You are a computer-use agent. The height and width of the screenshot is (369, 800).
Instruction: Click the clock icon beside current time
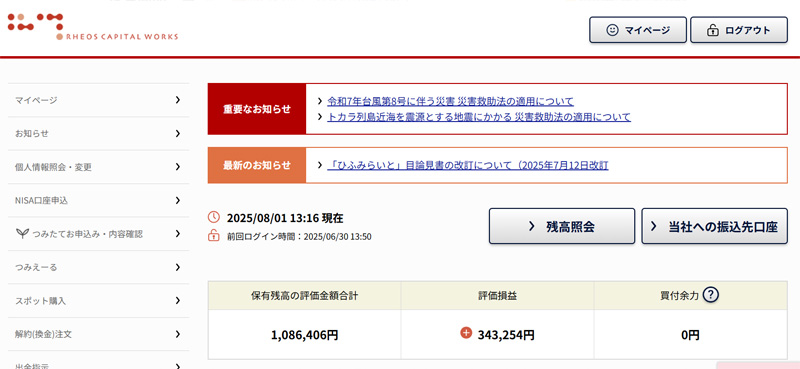pos(213,217)
